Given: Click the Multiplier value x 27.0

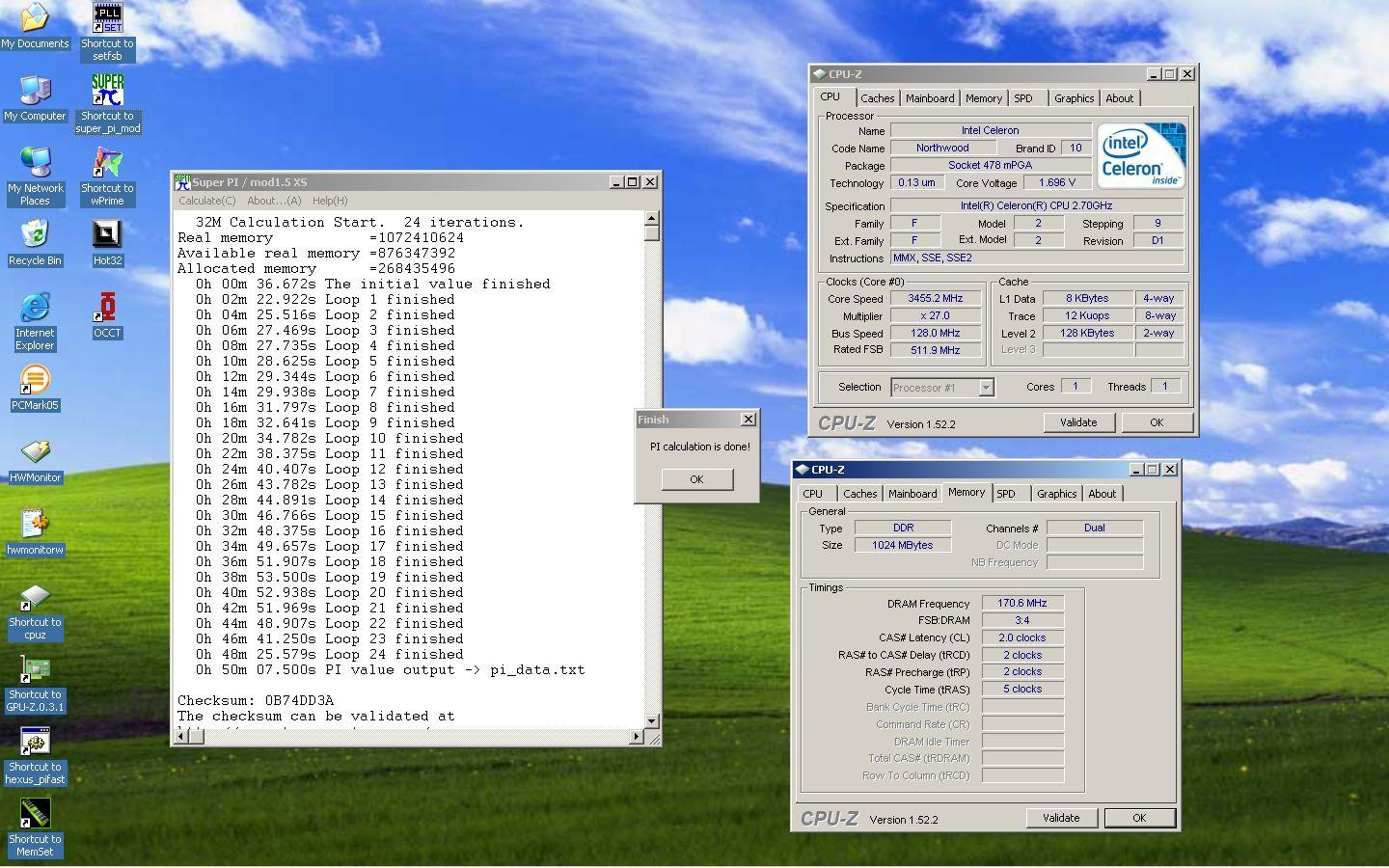Looking at the screenshot, I should 936,316.
